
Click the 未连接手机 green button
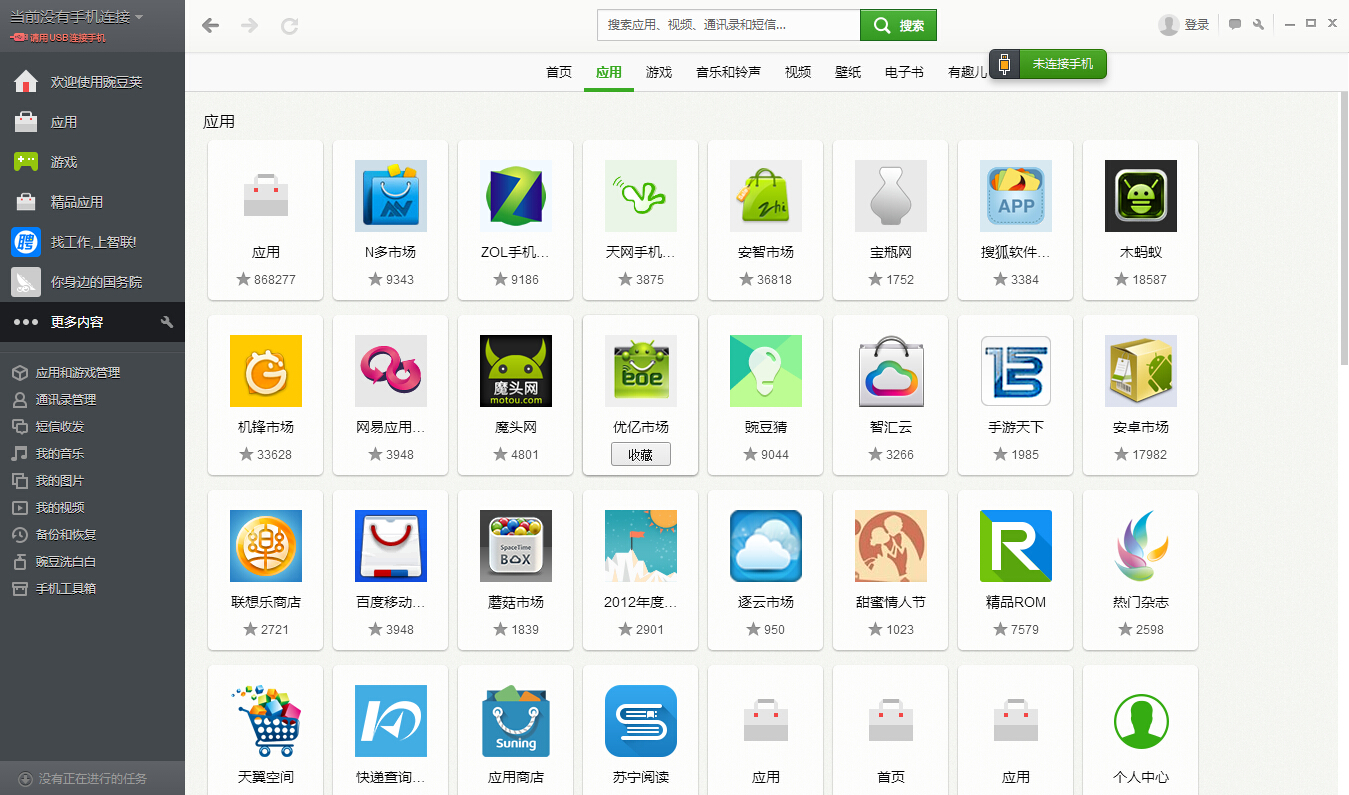point(1063,64)
